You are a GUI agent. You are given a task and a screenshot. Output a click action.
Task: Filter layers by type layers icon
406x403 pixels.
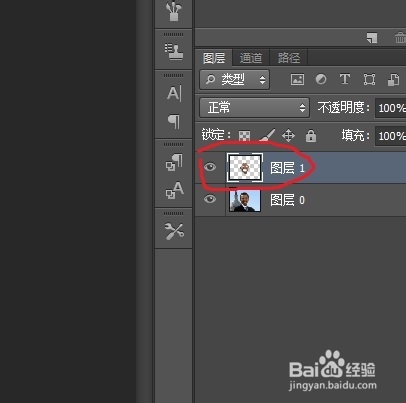[345, 79]
